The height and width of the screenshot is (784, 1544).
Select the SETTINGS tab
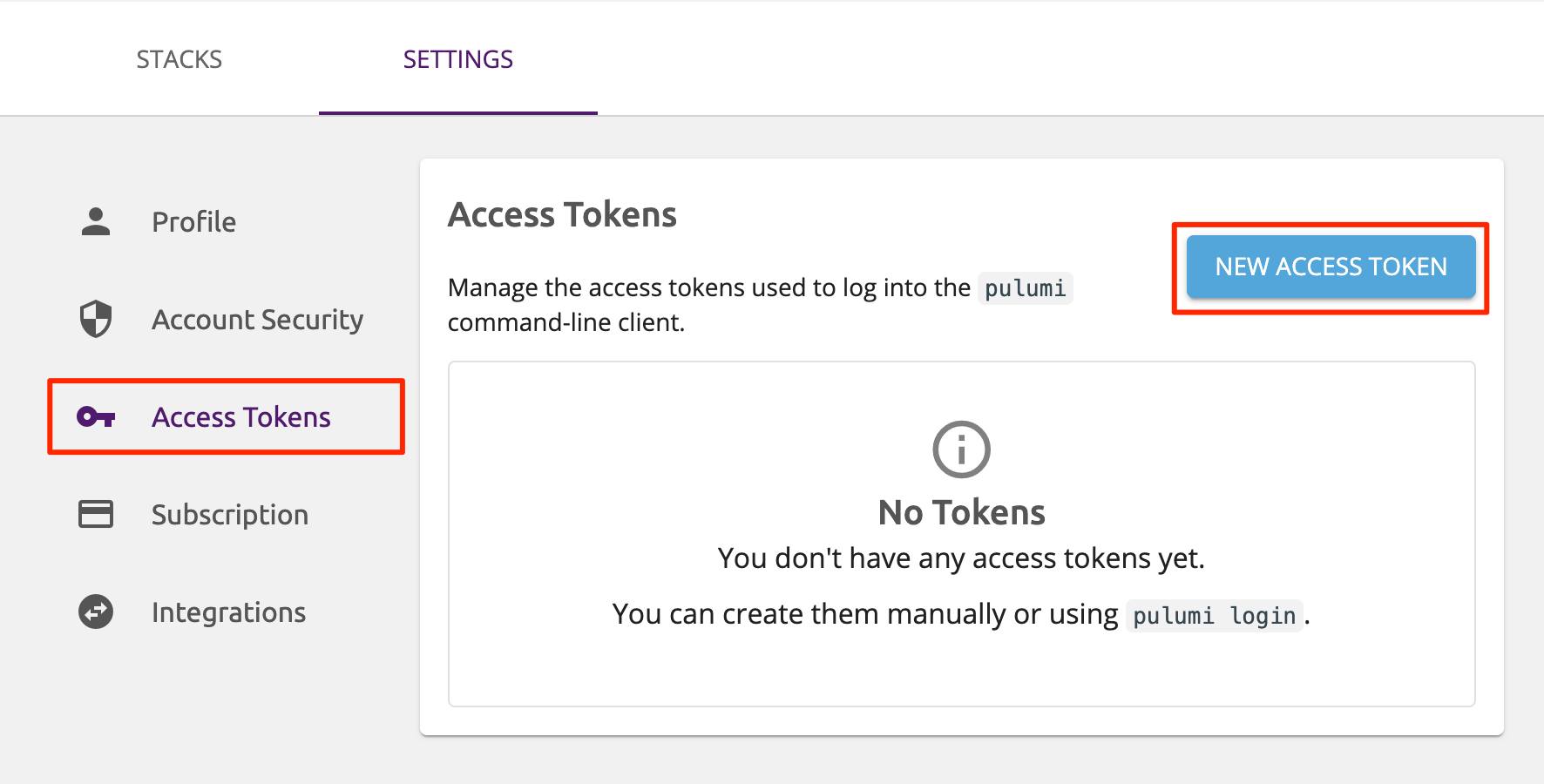coord(458,58)
